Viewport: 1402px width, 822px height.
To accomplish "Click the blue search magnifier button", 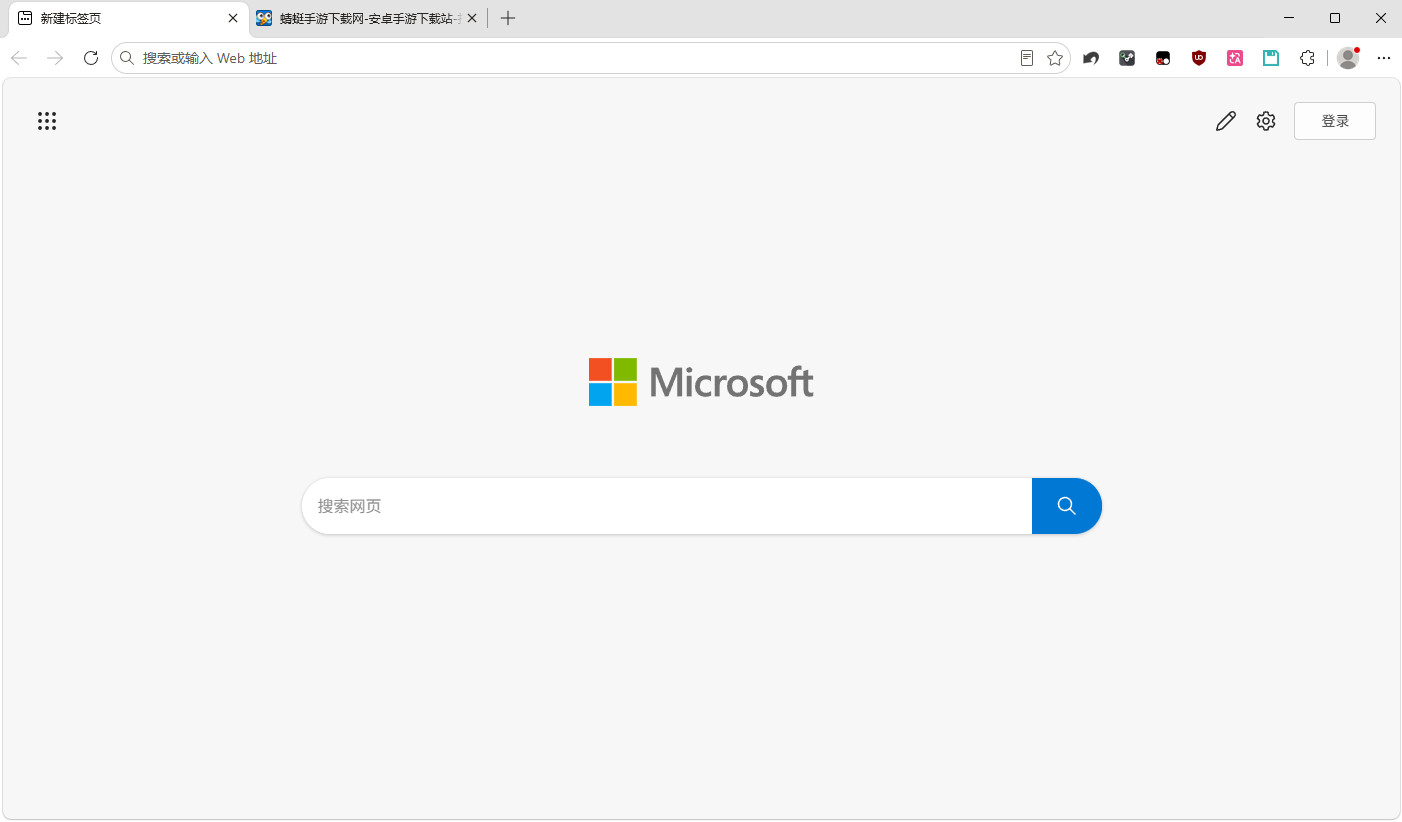I will (1067, 506).
